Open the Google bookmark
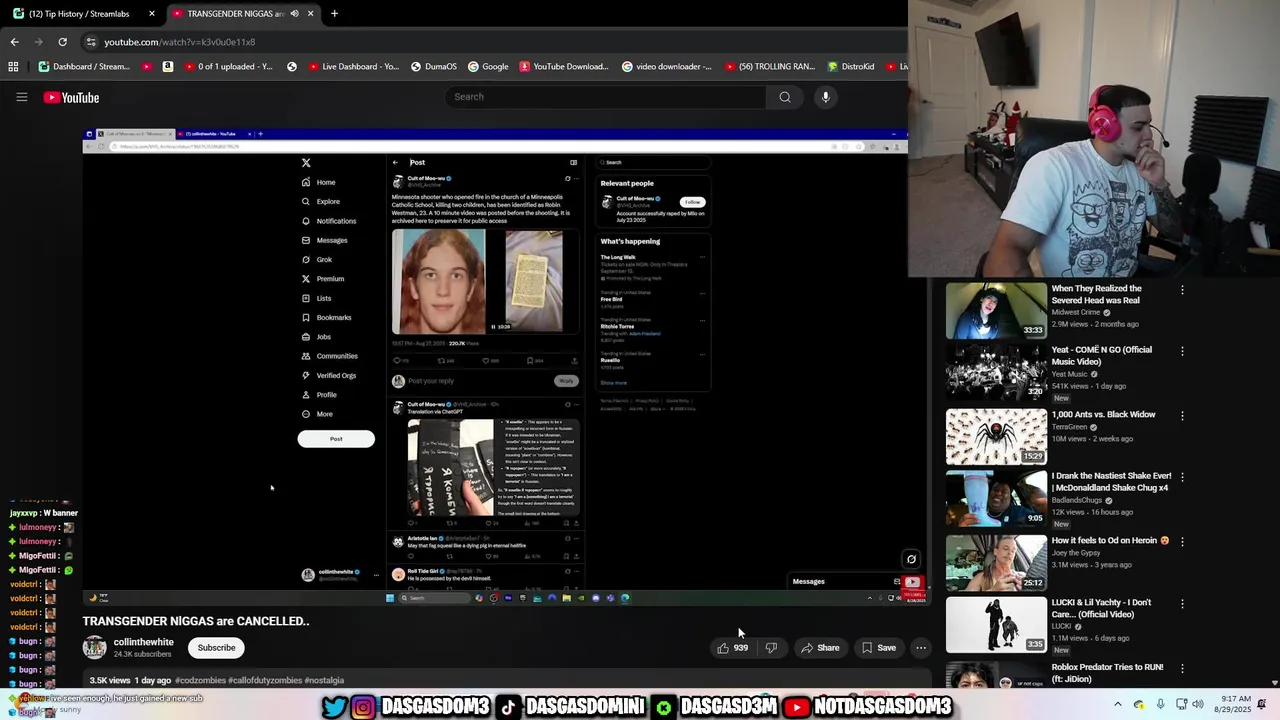Viewport: 1280px width, 720px height. [x=488, y=67]
